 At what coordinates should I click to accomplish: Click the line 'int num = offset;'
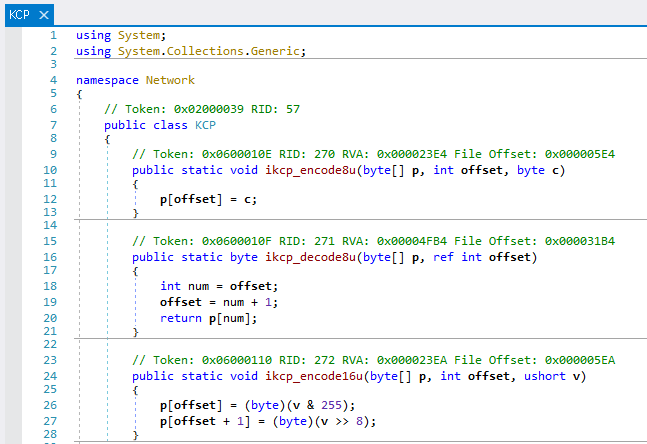coord(219,286)
